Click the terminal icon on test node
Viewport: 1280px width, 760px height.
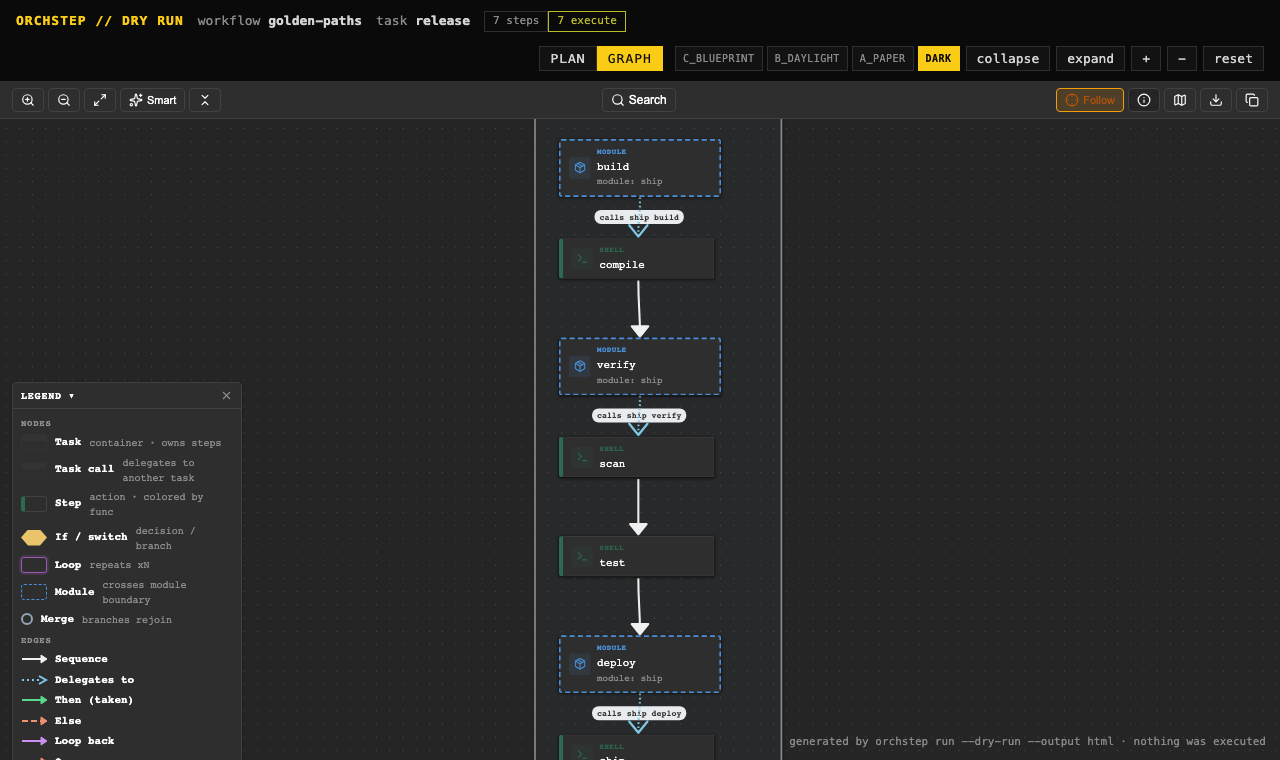click(x=582, y=556)
